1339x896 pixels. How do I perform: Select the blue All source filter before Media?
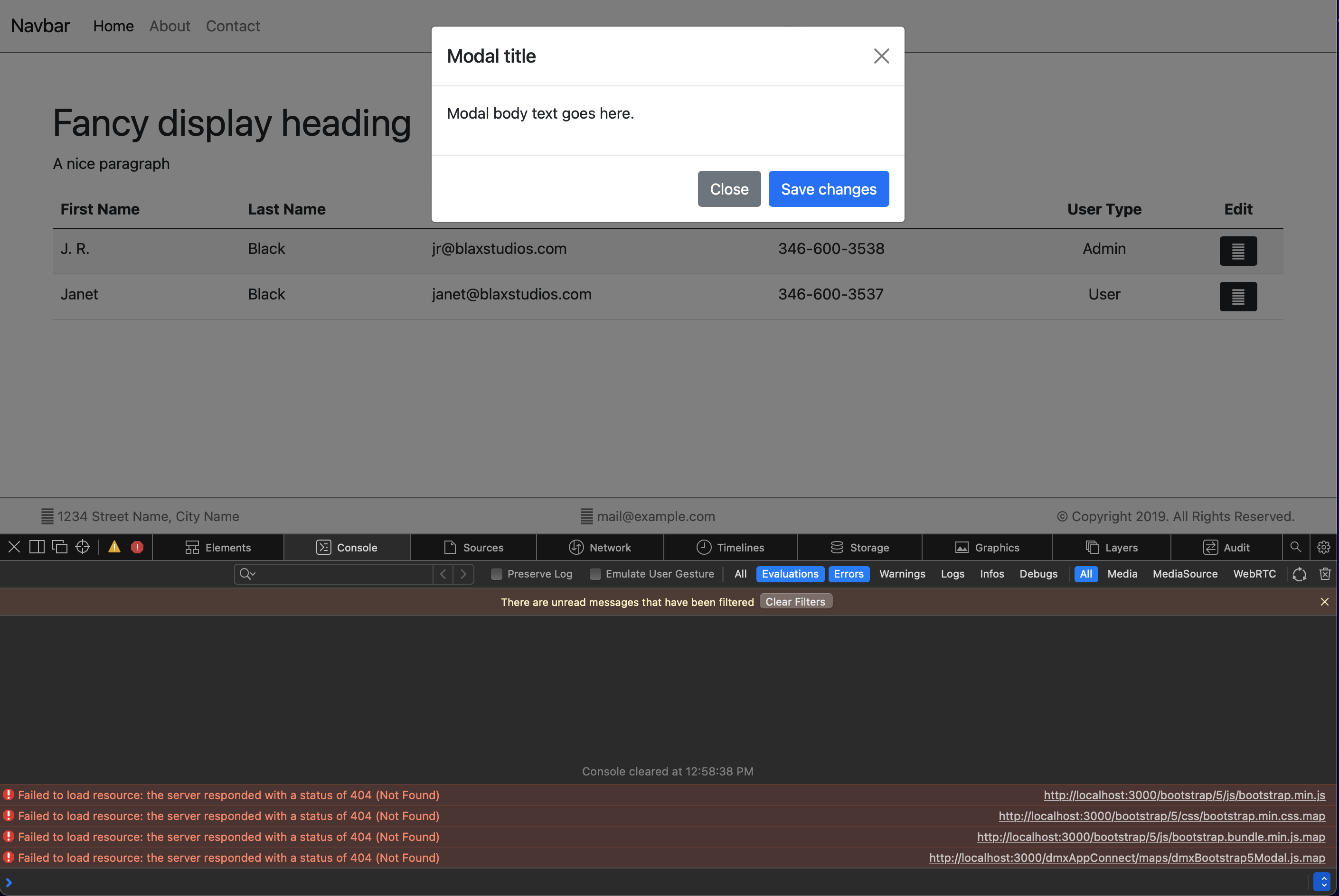pyautogui.click(x=1085, y=574)
